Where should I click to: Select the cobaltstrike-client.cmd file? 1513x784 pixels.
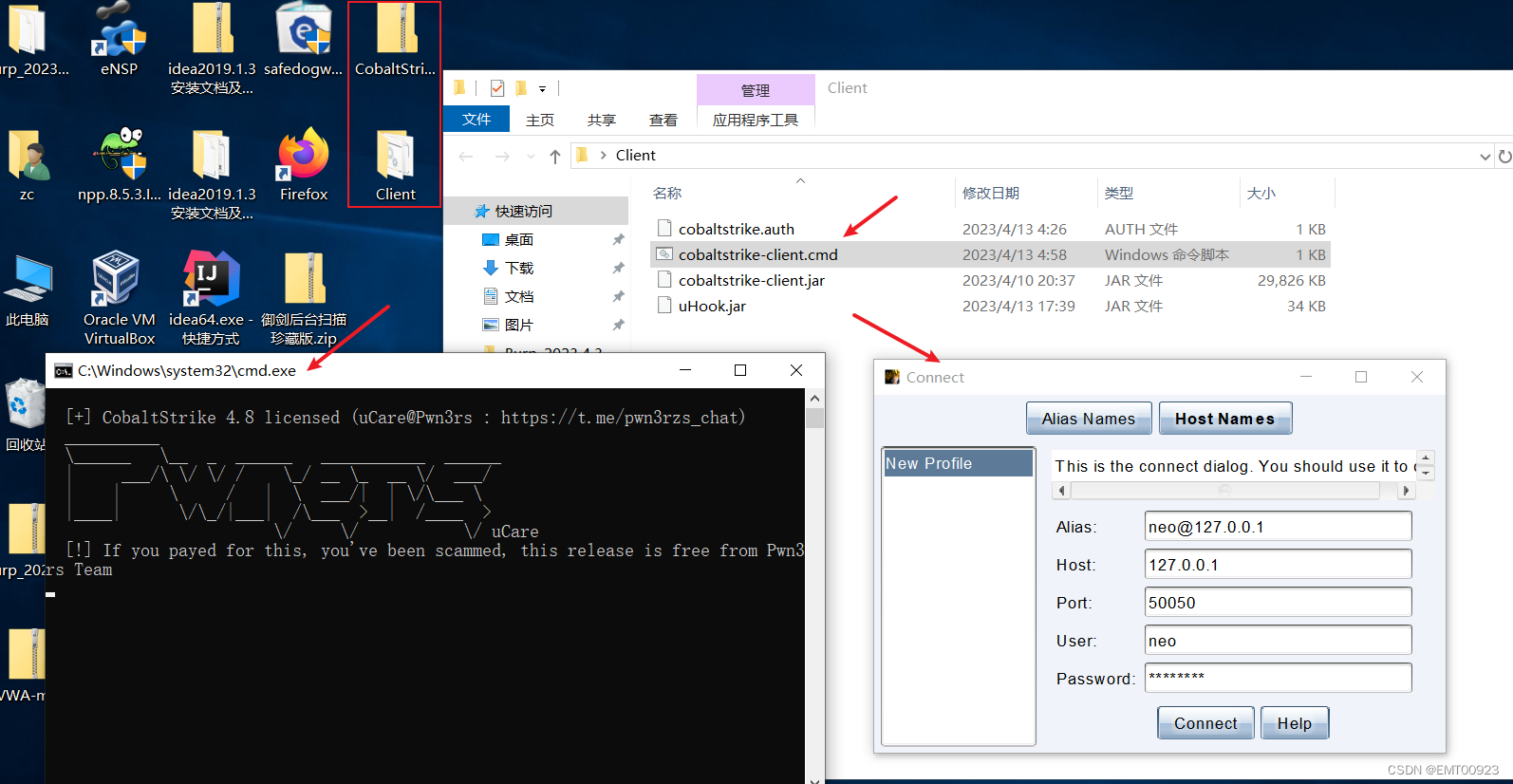[x=990, y=254]
